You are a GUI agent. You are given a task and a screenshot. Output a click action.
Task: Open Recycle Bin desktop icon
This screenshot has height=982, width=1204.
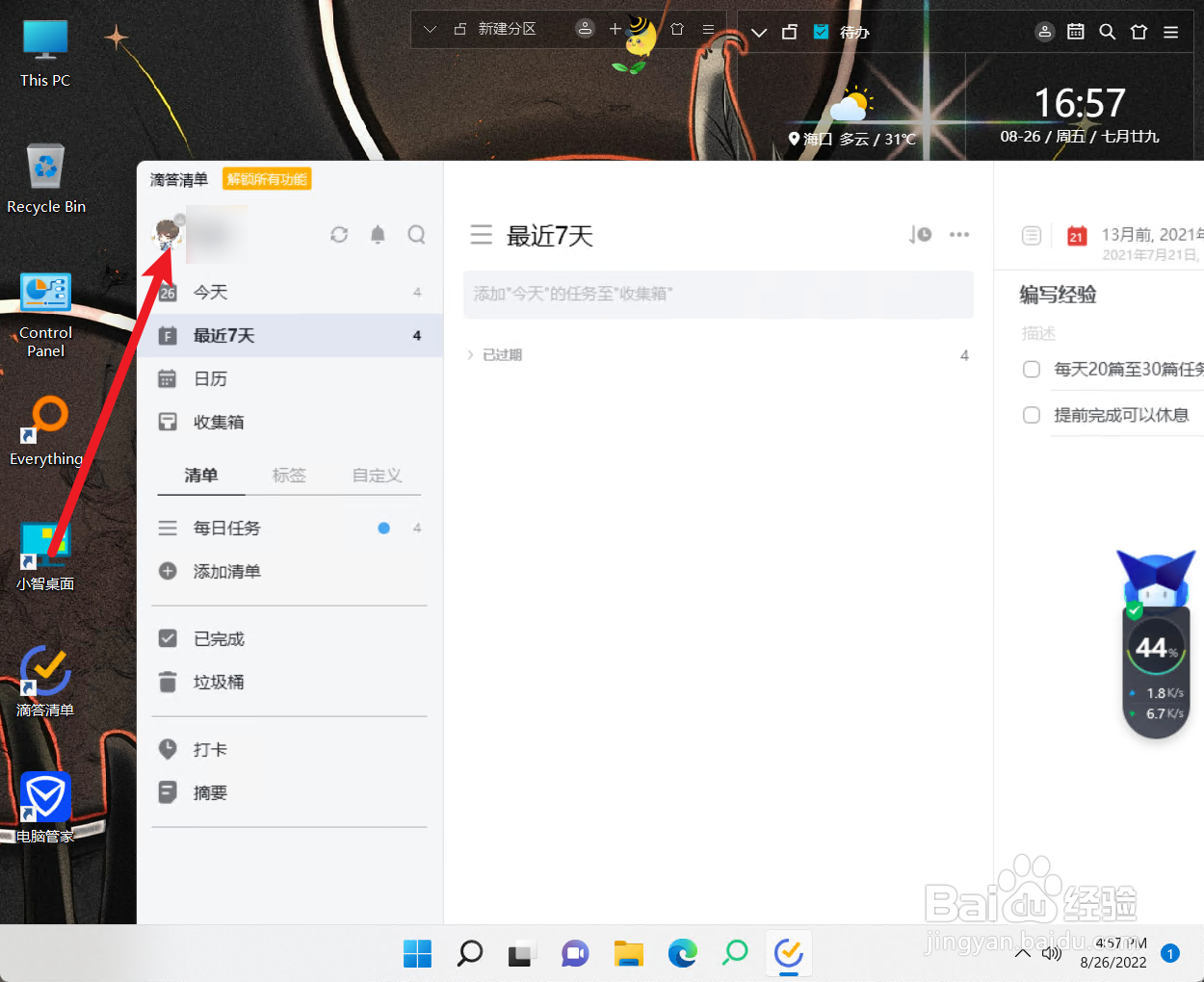pos(45,180)
